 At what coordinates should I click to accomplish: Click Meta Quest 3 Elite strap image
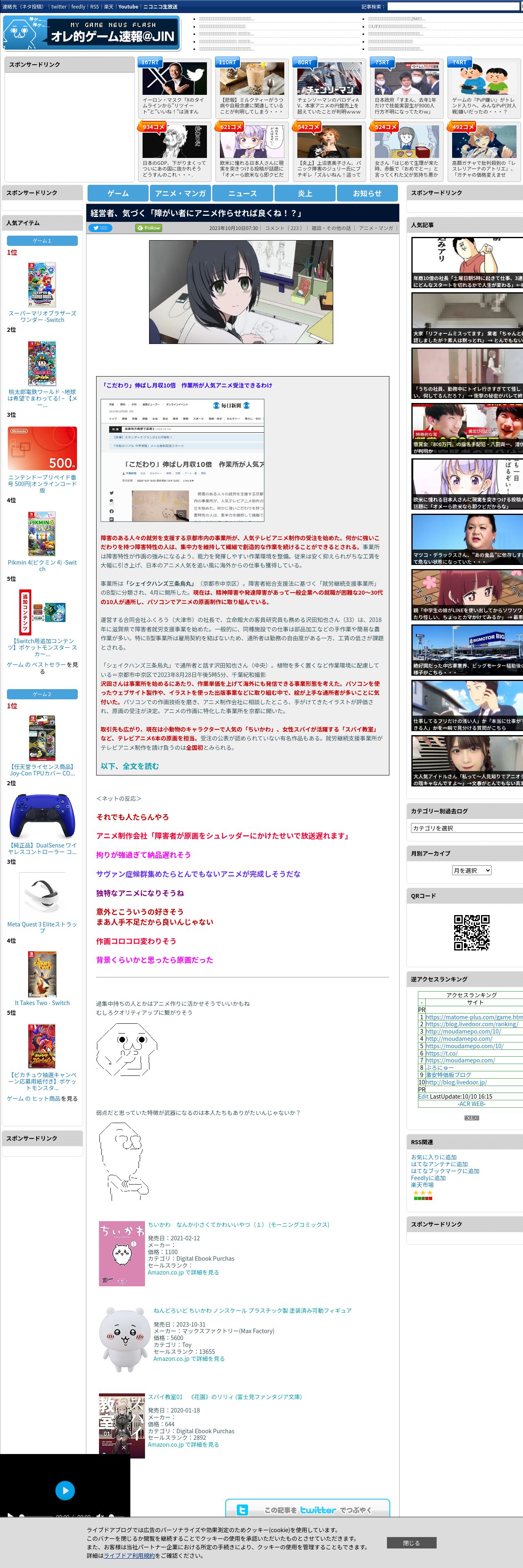pyautogui.click(x=42, y=895)
